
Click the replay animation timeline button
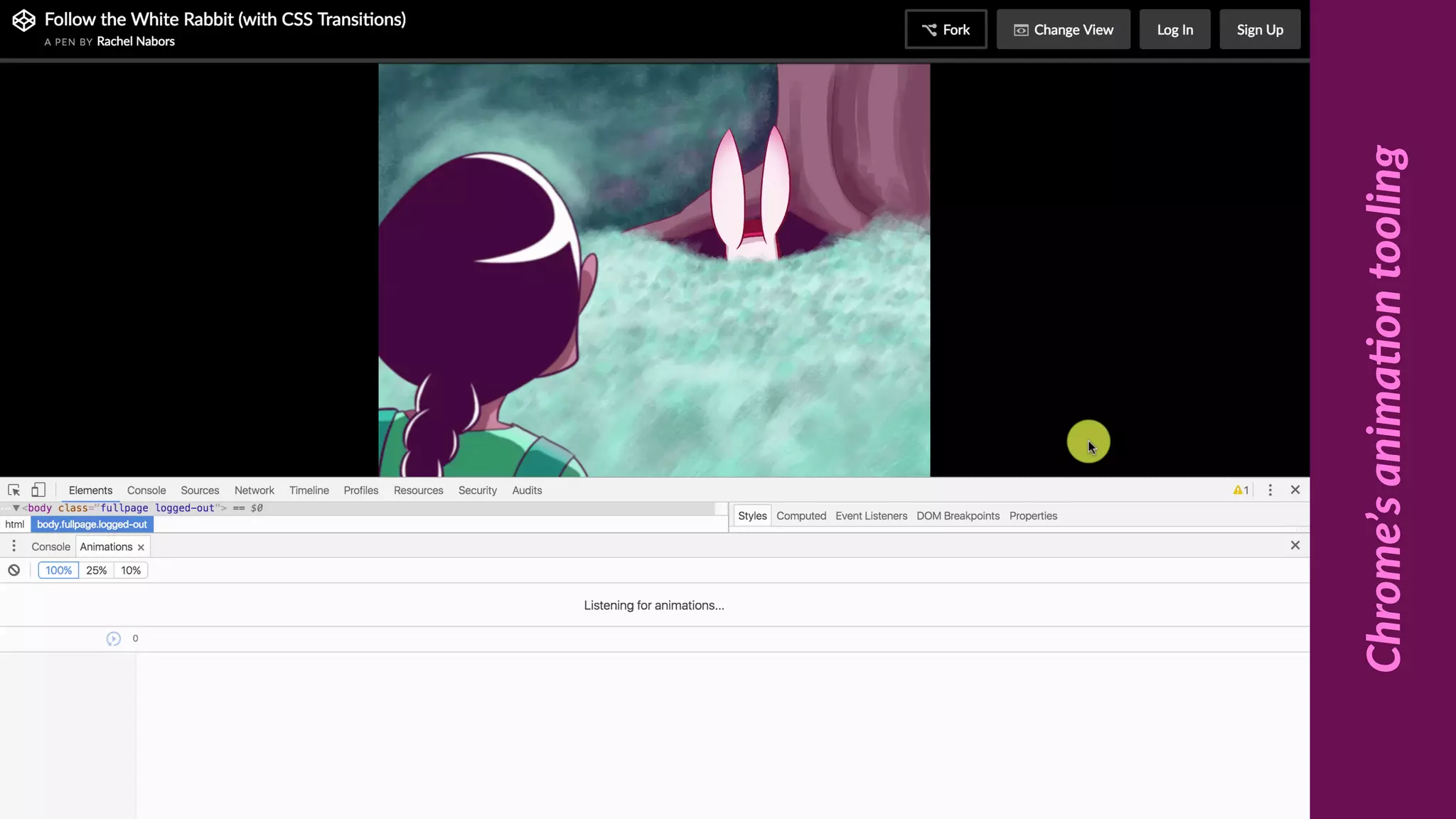[113, 638]
